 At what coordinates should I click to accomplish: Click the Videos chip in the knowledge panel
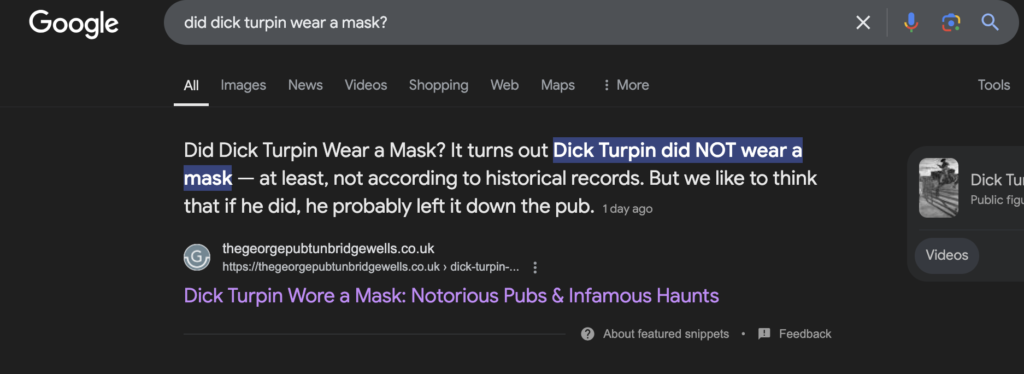tap(947, 255)
